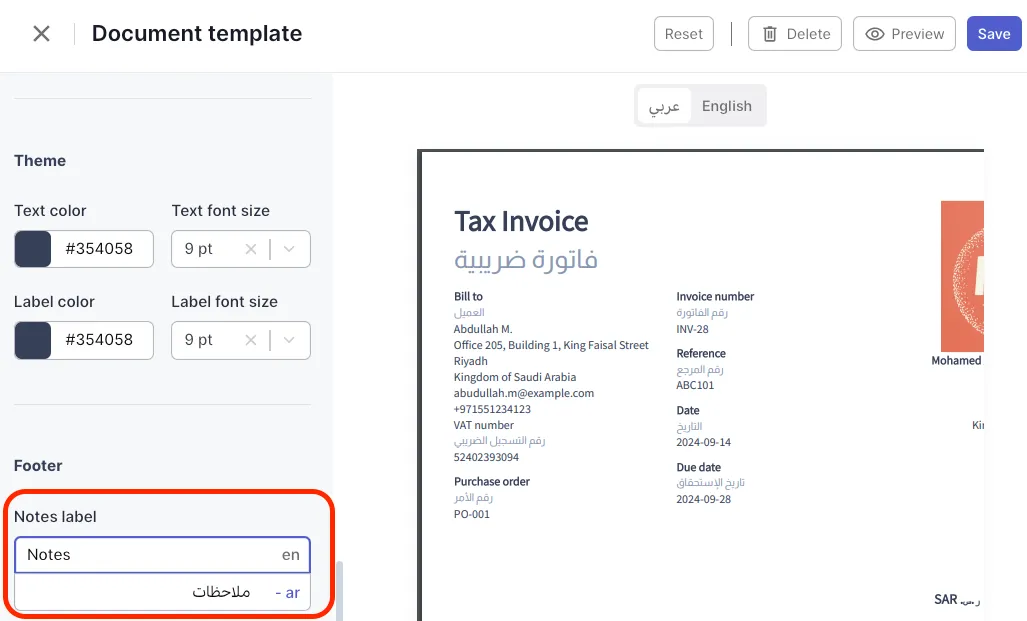Open the Label color swatch

pos(33,340)
